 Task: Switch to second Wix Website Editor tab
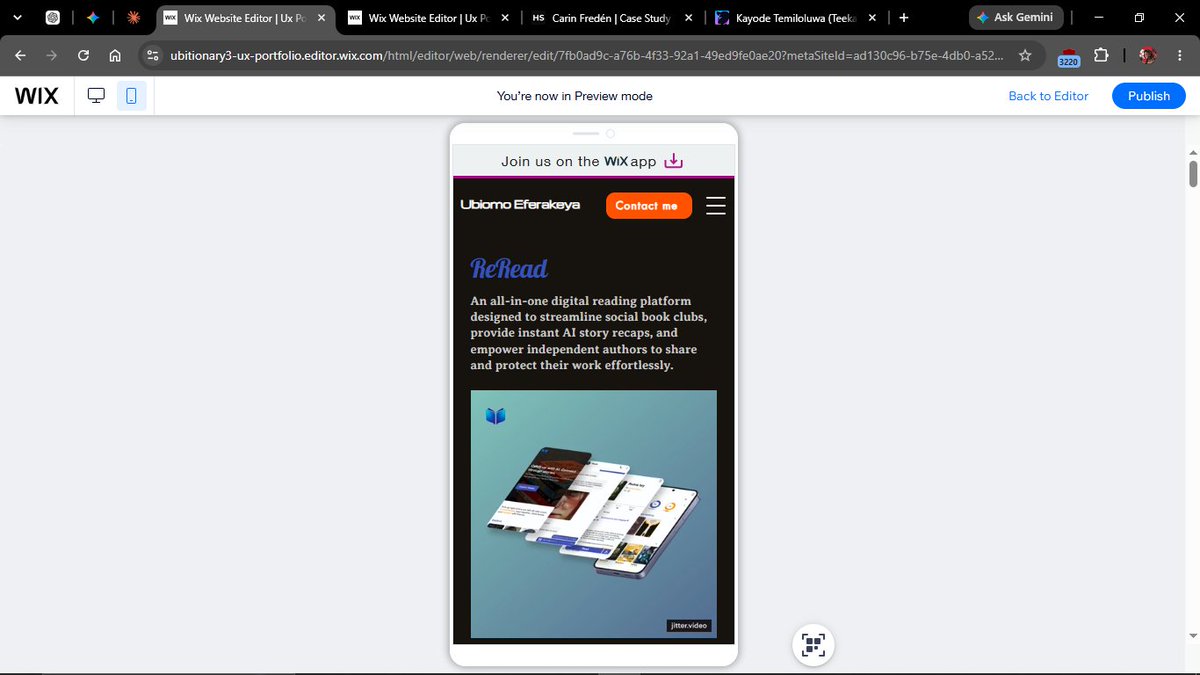click(429, 17)
